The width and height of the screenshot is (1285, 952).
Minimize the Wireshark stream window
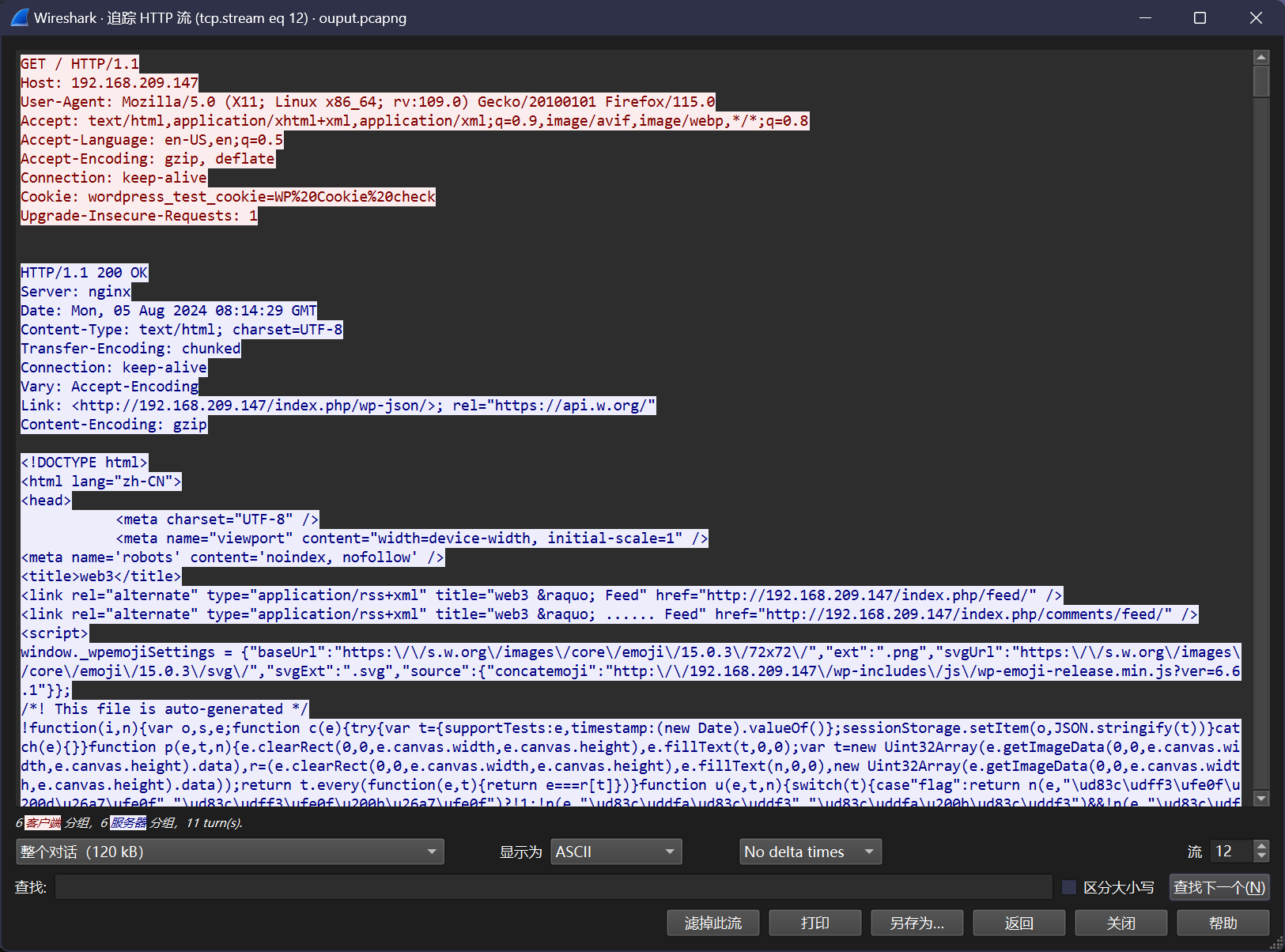(1145, 17)
